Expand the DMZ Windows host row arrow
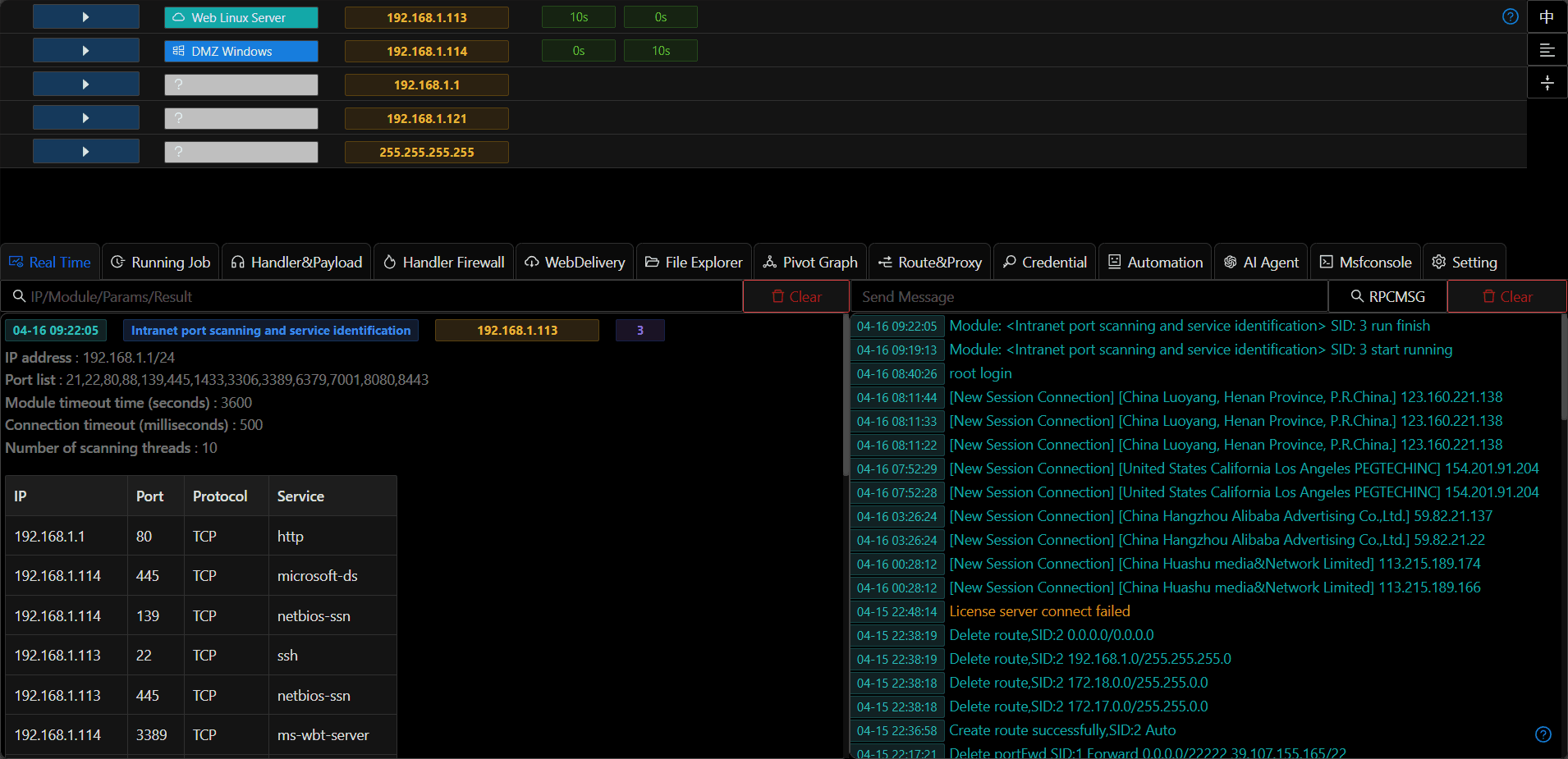The height and width of the screenshot is (759, 1568). 85,51
